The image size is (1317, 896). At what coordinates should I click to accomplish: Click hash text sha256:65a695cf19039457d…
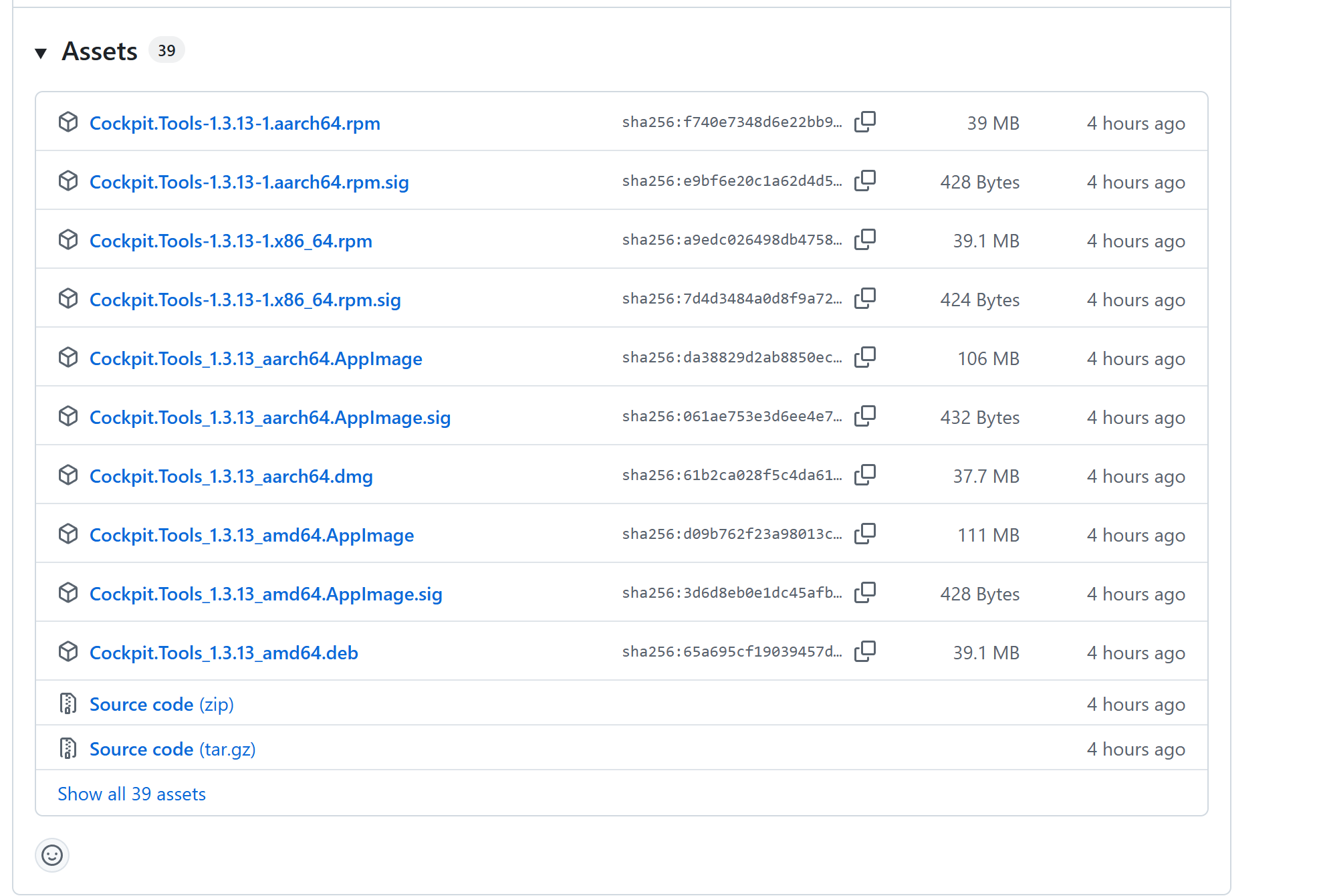[x=732, y=652]
